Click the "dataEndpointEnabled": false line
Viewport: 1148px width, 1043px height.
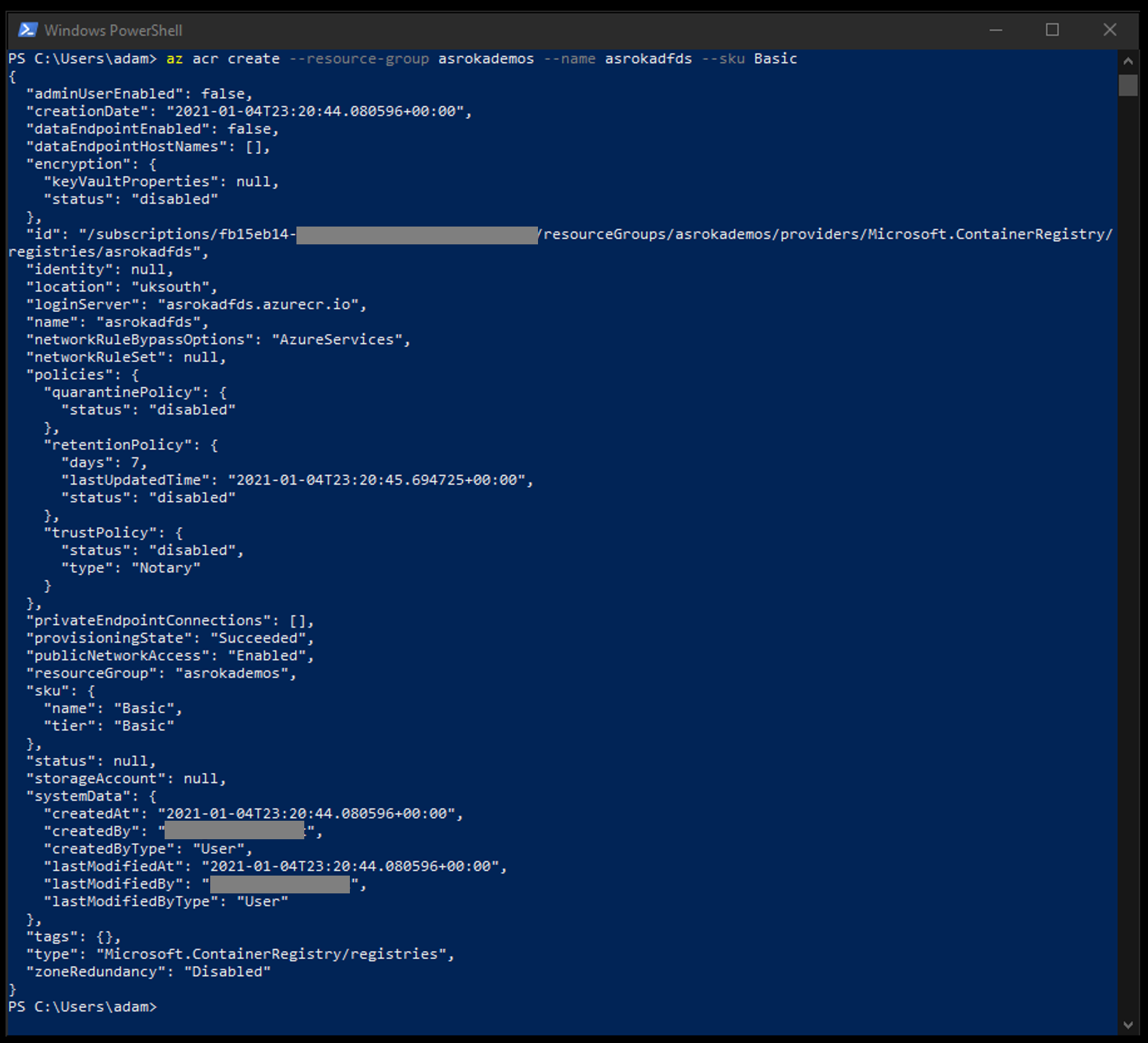pos(152,129)
